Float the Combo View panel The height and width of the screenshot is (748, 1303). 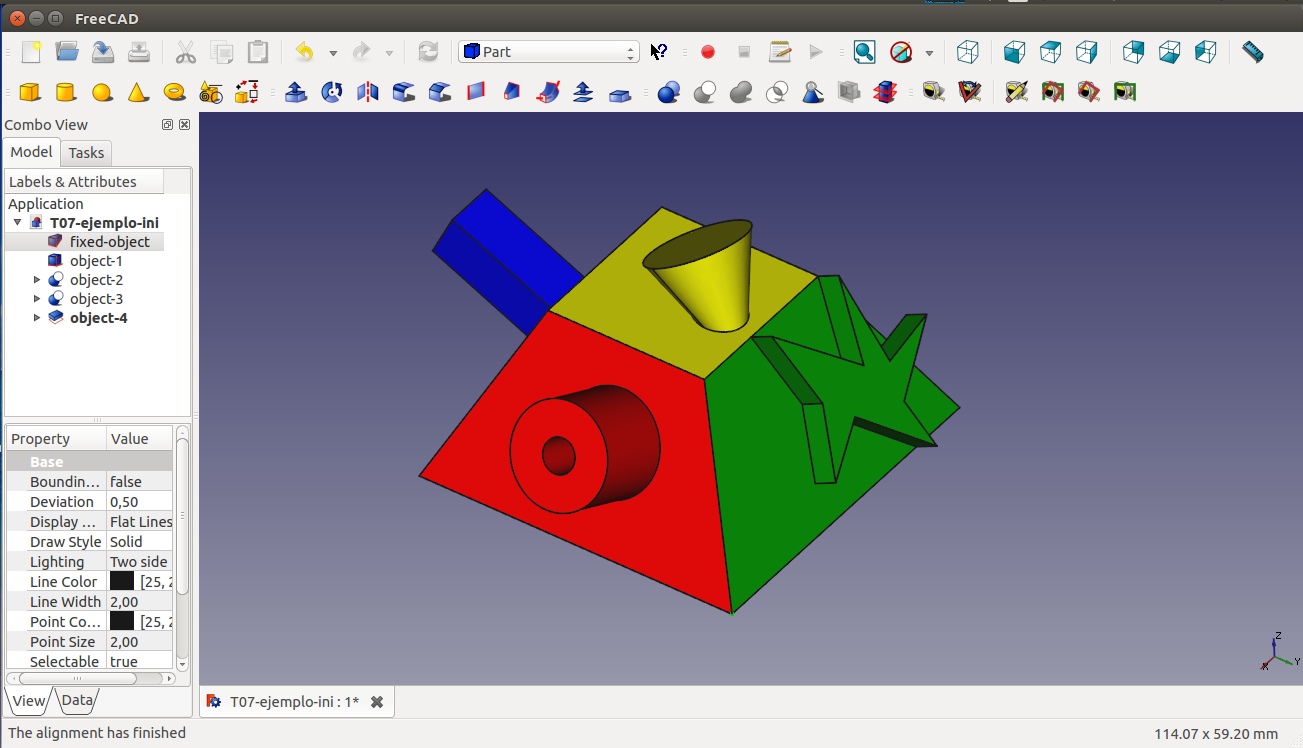167,125
